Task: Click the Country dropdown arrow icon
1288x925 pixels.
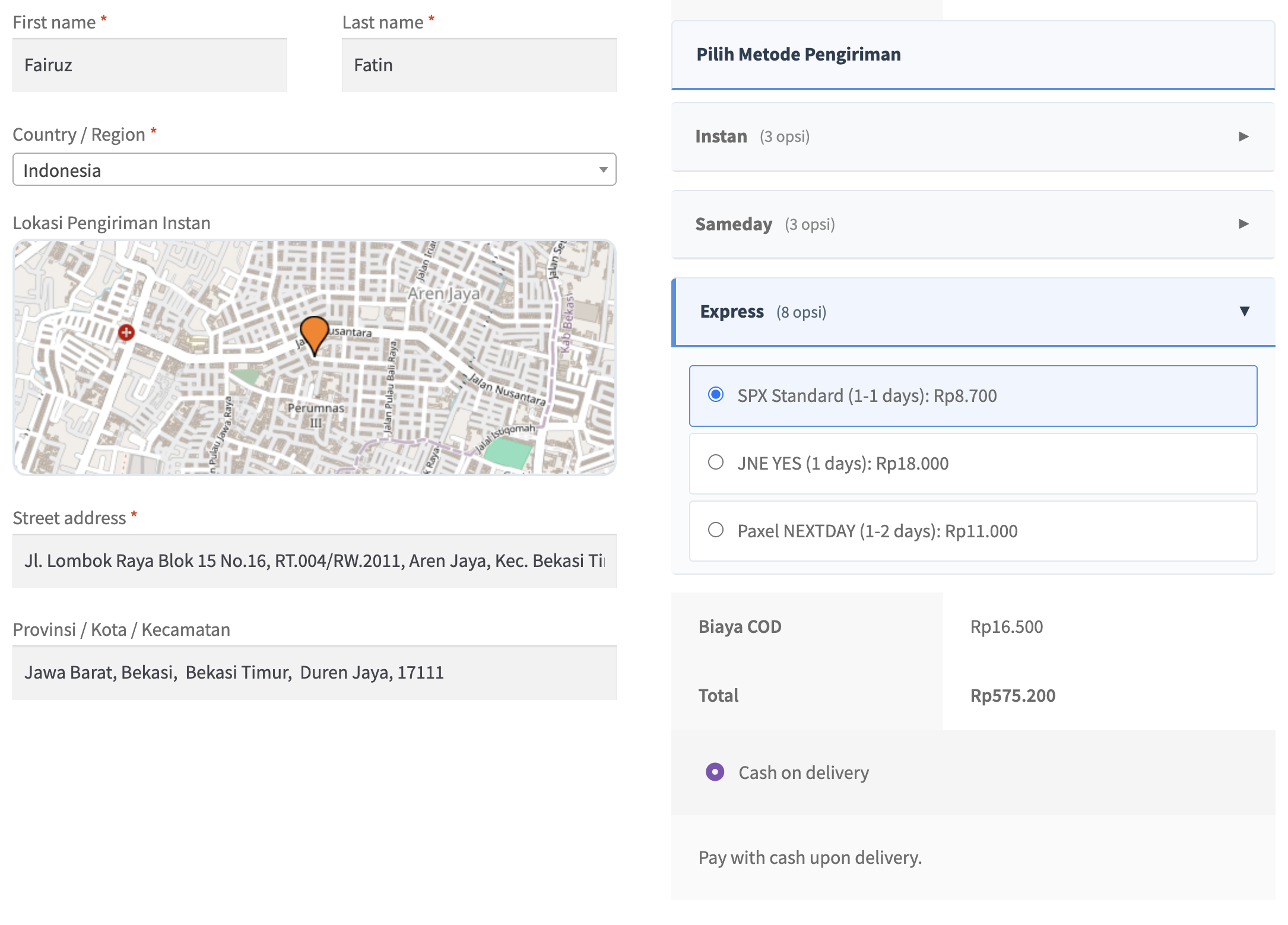Action: coord(602,170)
